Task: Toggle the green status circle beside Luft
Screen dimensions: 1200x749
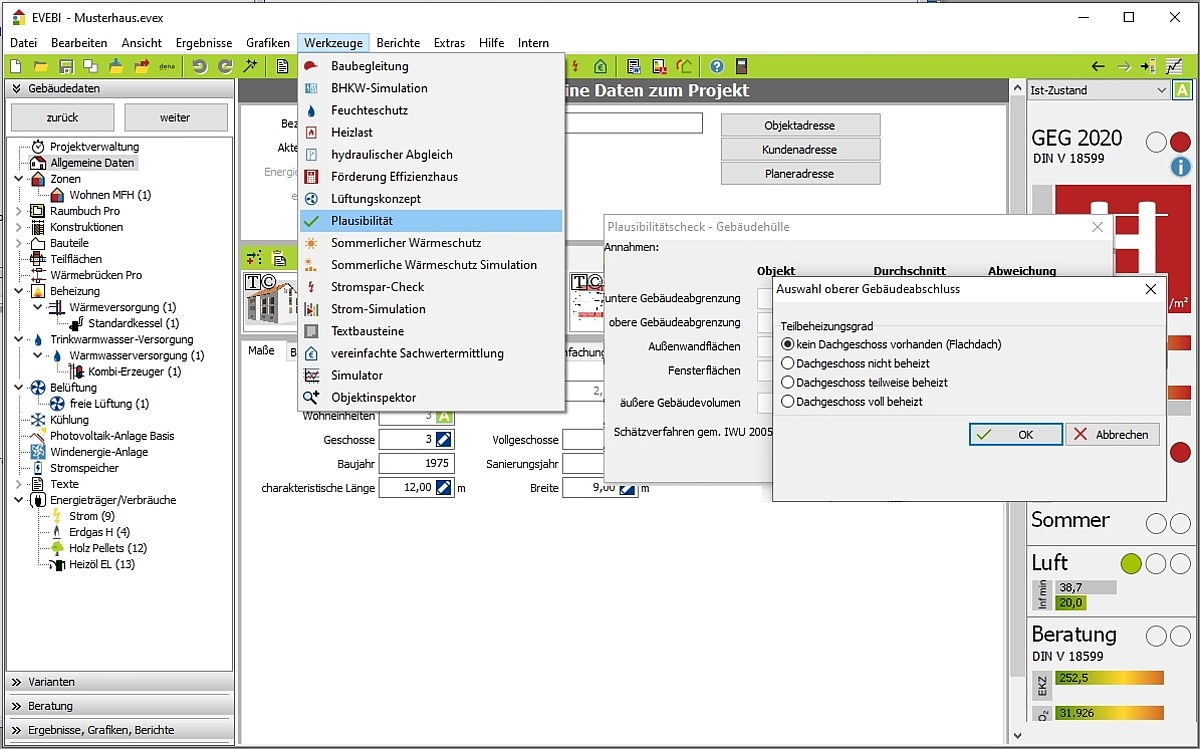Action: pos(1131,564)
